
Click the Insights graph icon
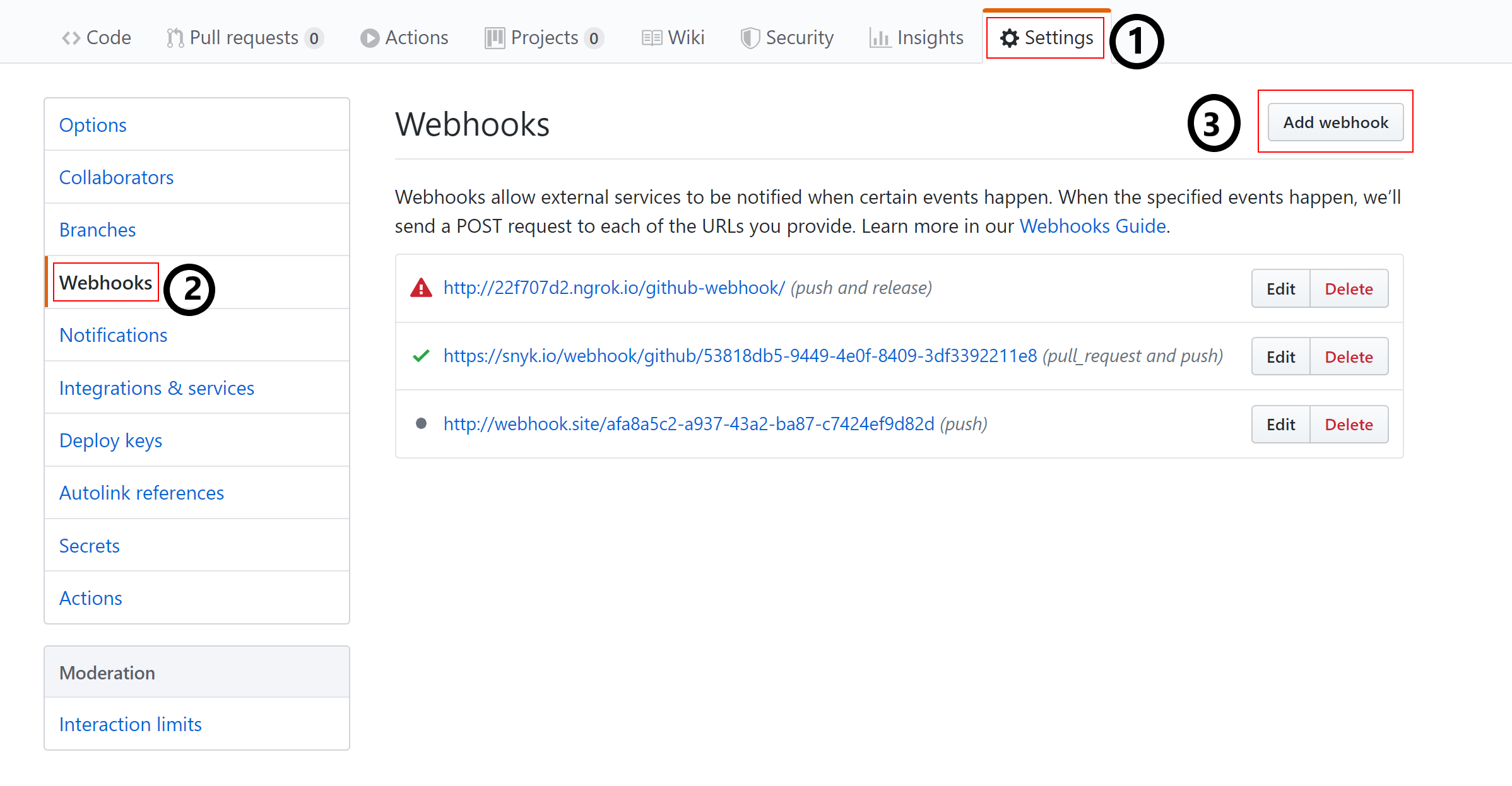880,38
